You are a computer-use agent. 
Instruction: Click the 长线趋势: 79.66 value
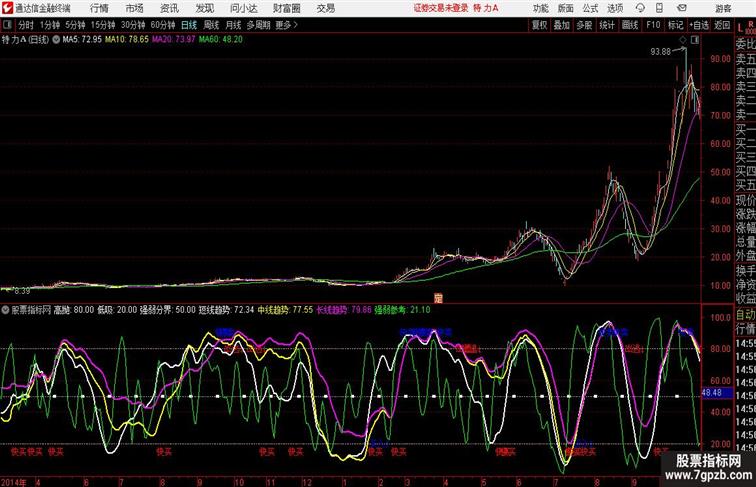click(x=344, y=310)
